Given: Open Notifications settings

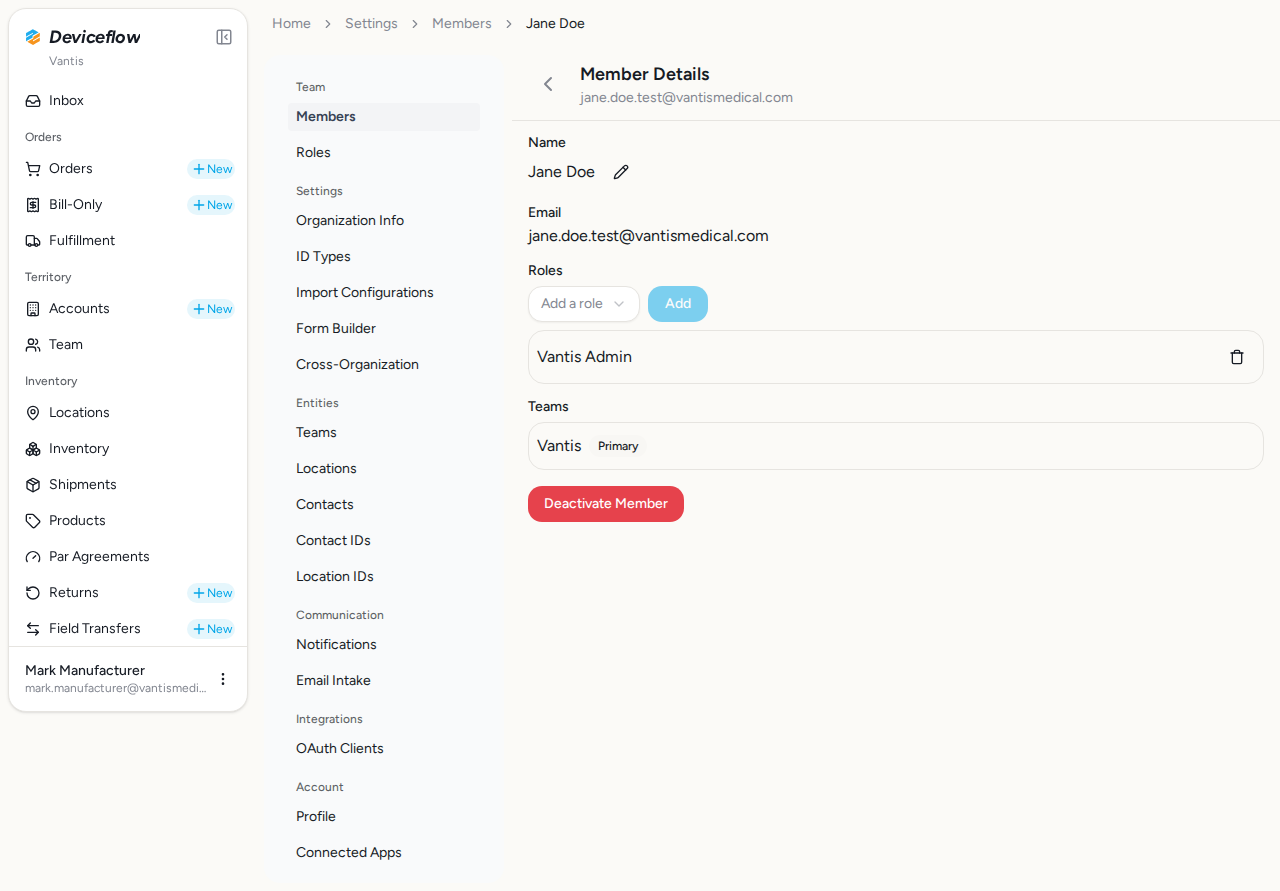Looking at the screenshot, I should (x=384, y=645).
